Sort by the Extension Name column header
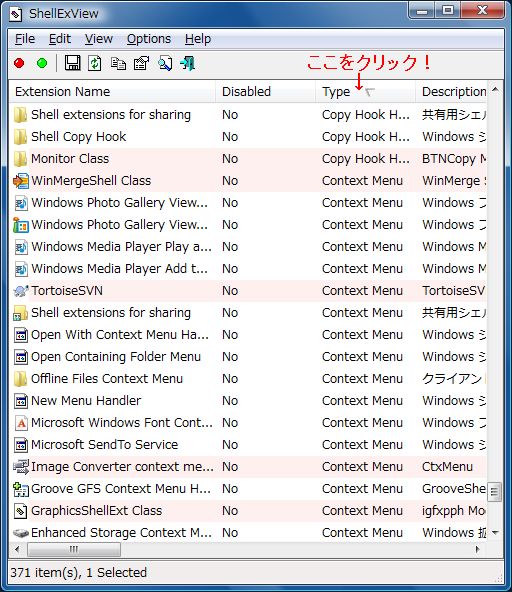This screenshot has height=592, width=512. pyautogui.click(x=112, y=92)
